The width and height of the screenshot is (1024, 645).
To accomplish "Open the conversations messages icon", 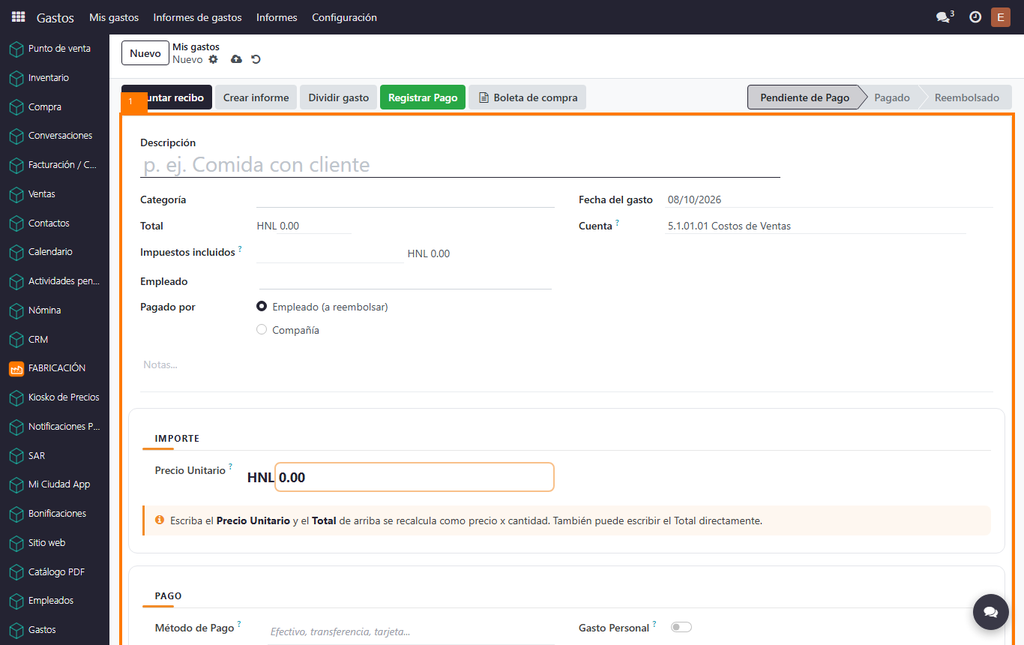I will [x=944, y=17].
